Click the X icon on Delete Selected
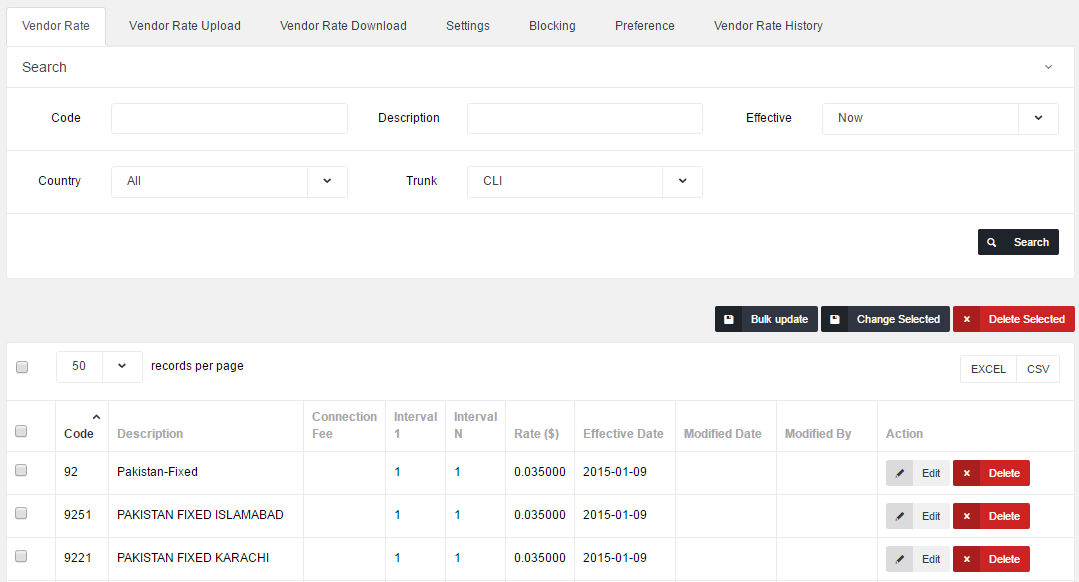 [967, 319]
